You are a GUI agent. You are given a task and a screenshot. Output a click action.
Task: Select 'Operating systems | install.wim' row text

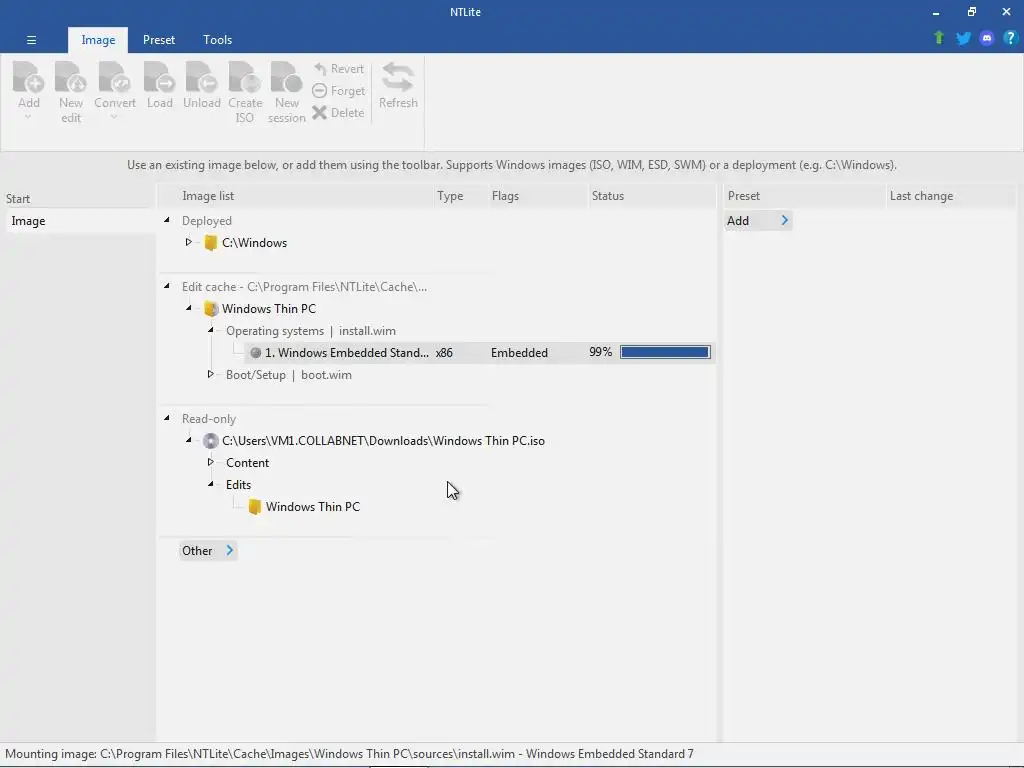pos(311,331)
